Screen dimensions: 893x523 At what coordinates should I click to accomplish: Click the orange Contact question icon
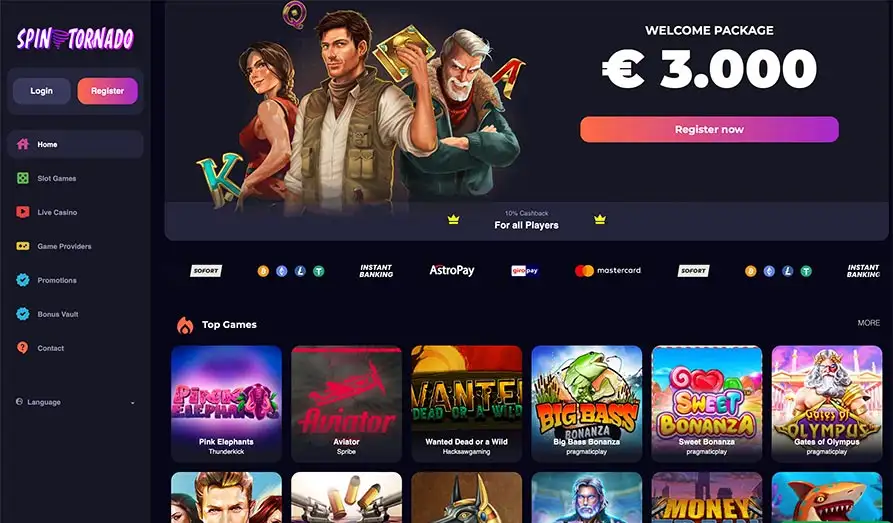tap(23, 348)
